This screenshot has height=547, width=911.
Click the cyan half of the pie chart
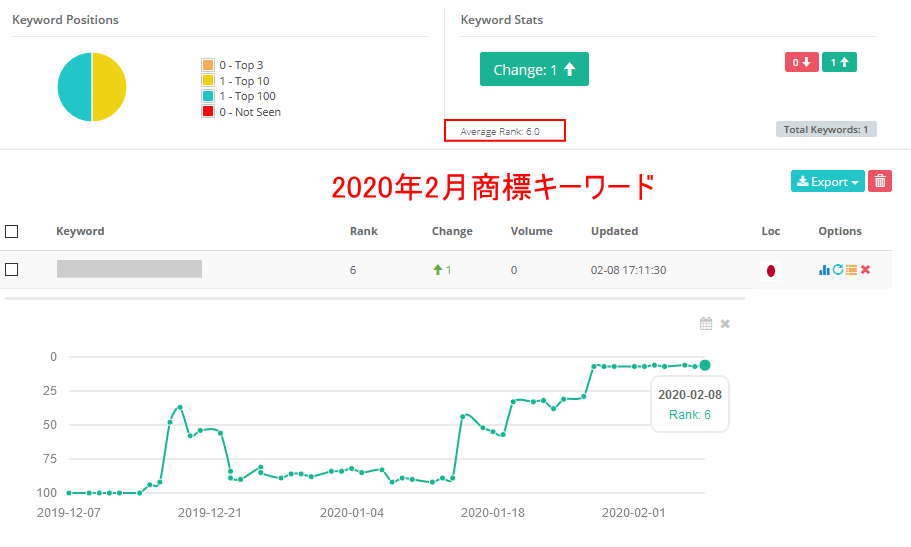[x=74, y=87]
